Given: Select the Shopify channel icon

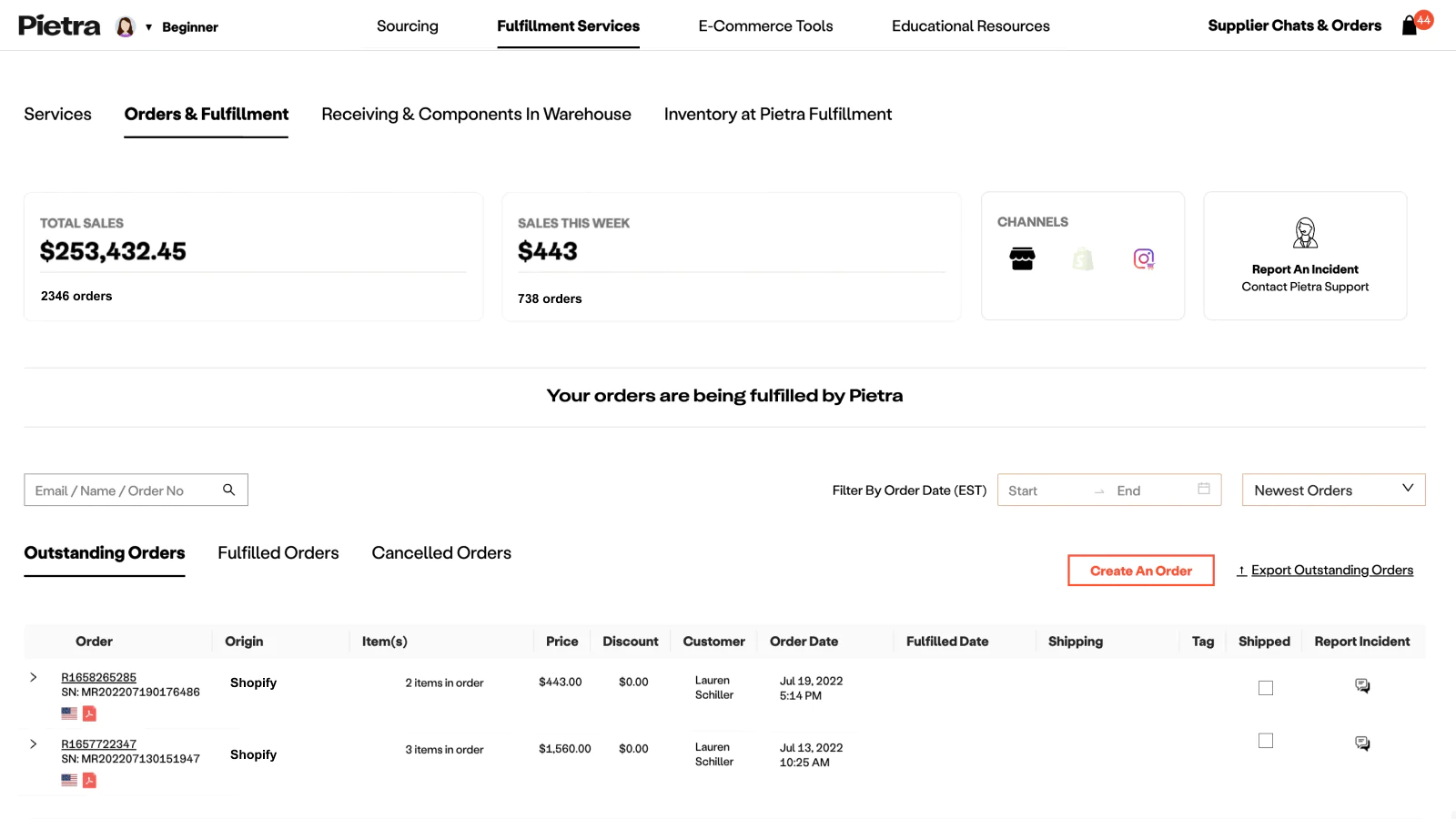Looking at the screenshot, I should coord(1083,259).
